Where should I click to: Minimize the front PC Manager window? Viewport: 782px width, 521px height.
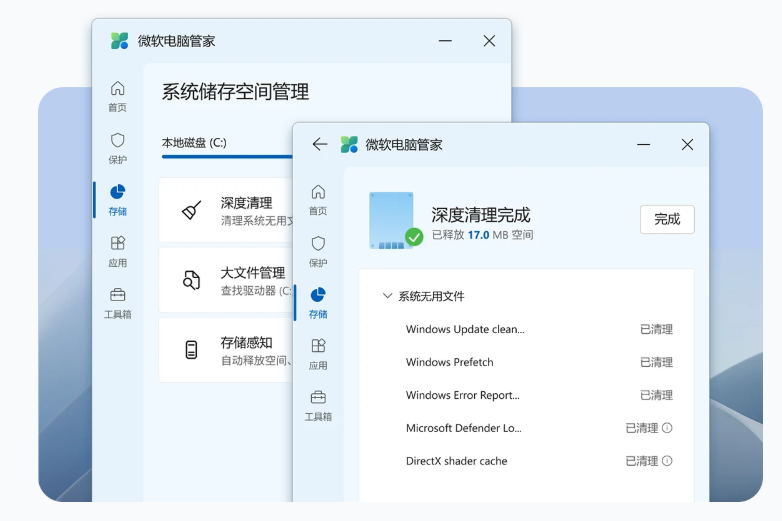pyautogui.click(x=643, y=145)
